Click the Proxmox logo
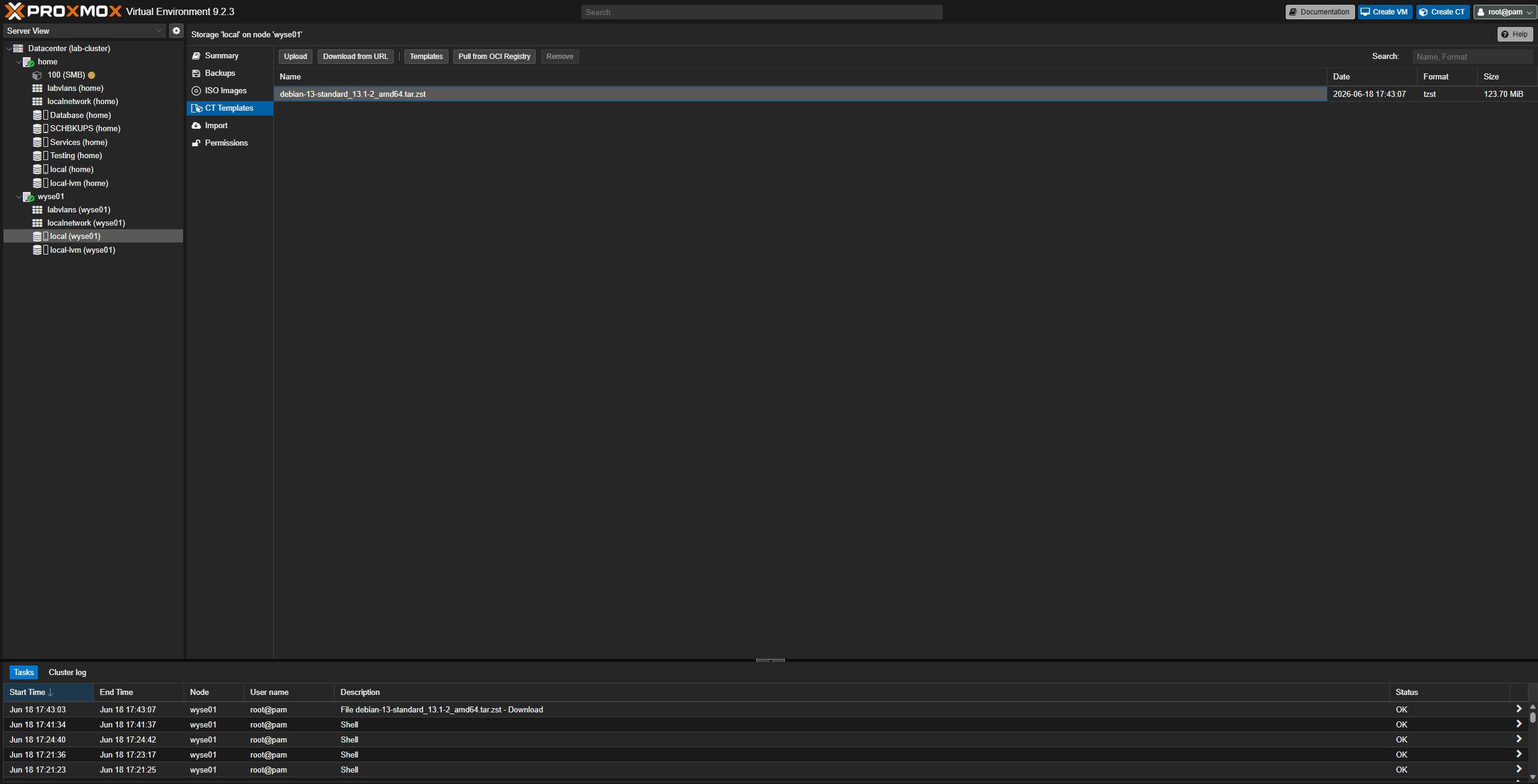Screen dimensions: 1538x784 pos(63,11)
